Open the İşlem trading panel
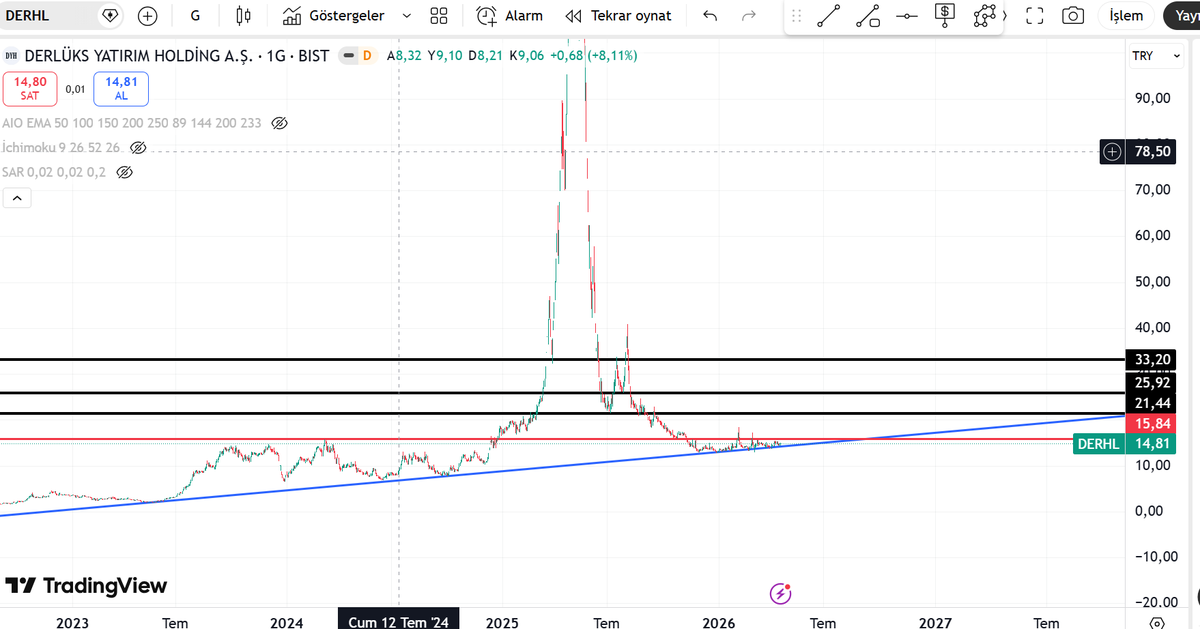The image size is (1200, 629). tap(1126, 15)
